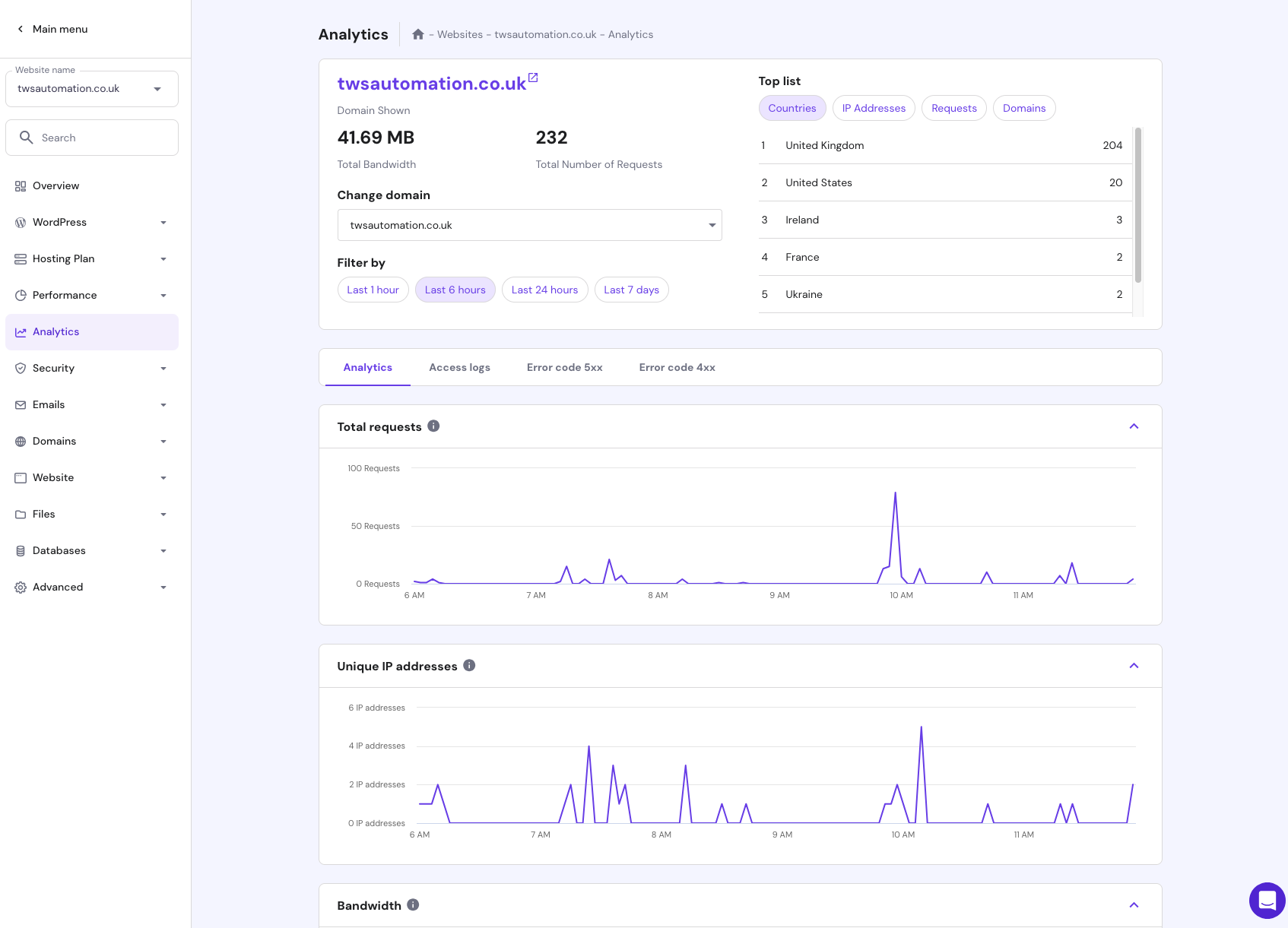The height and width of the screenshot is (928, 1288).
Task: Expand the WordPress menu arrow
Action: click(163, 223)
